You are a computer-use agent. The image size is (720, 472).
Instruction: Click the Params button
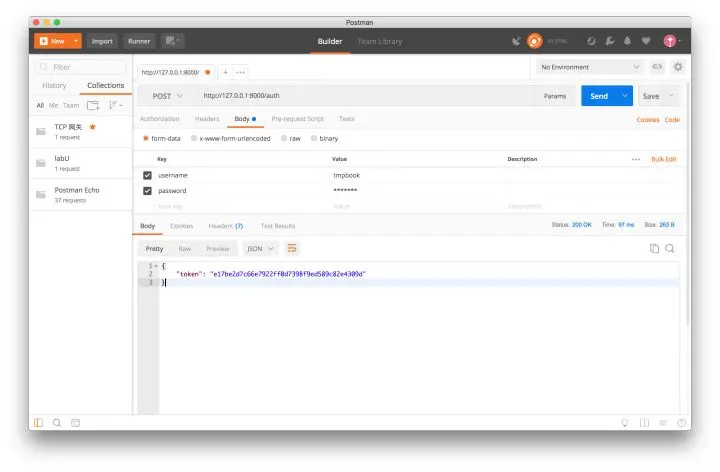click(x=555, y=96)
